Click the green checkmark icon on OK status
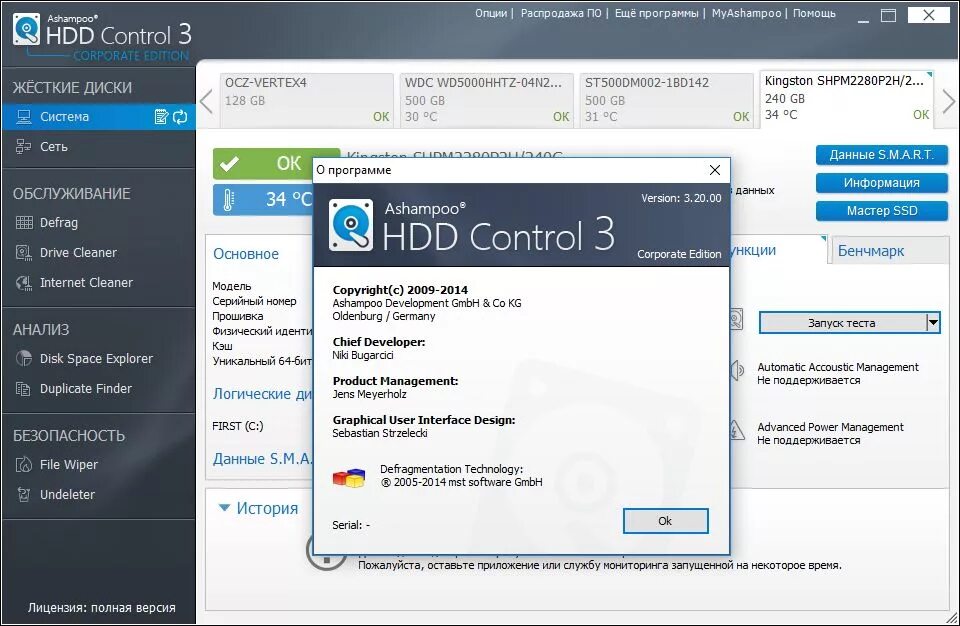 click(x=230, y=164)
